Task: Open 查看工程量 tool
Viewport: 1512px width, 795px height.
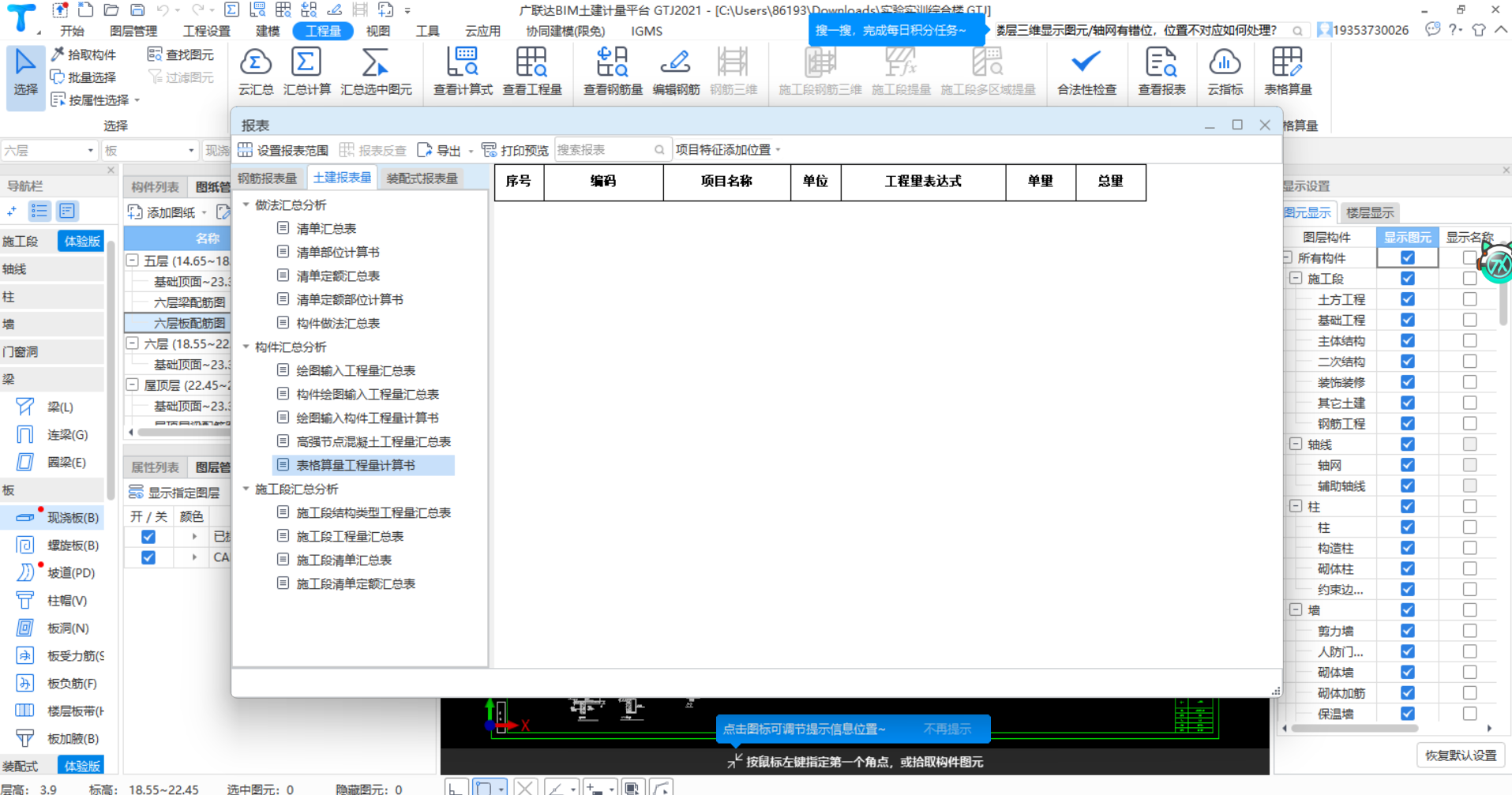Action: coord(532,71)
